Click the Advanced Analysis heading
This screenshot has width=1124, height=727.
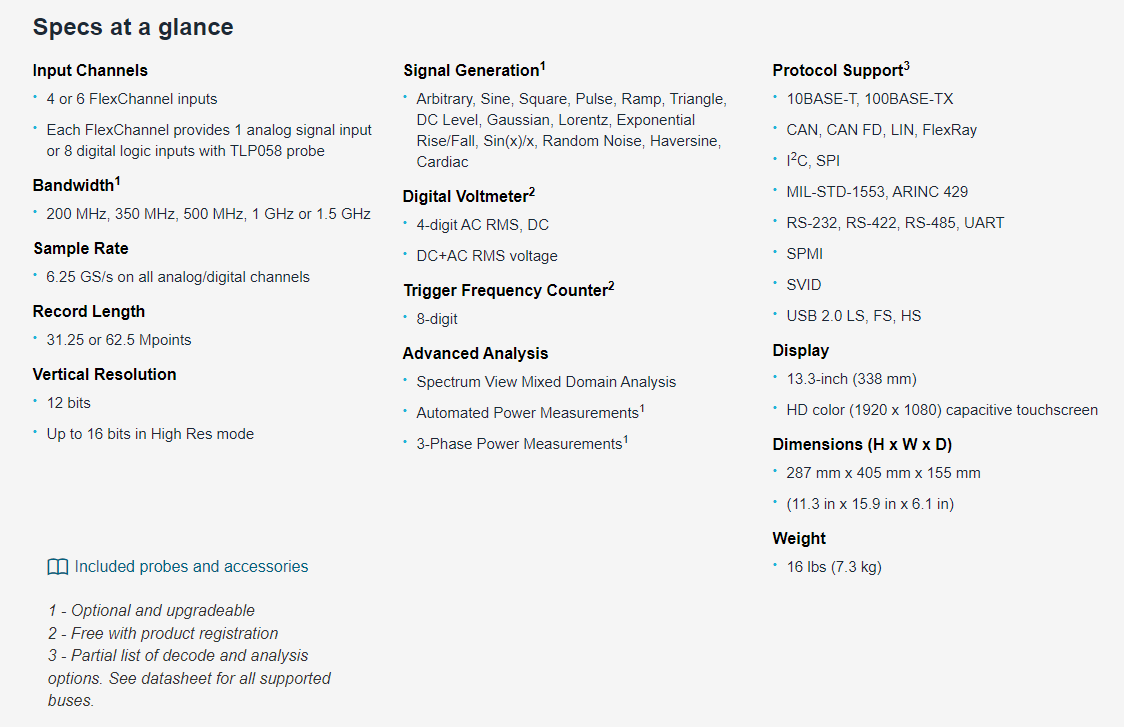coord(475,353)
